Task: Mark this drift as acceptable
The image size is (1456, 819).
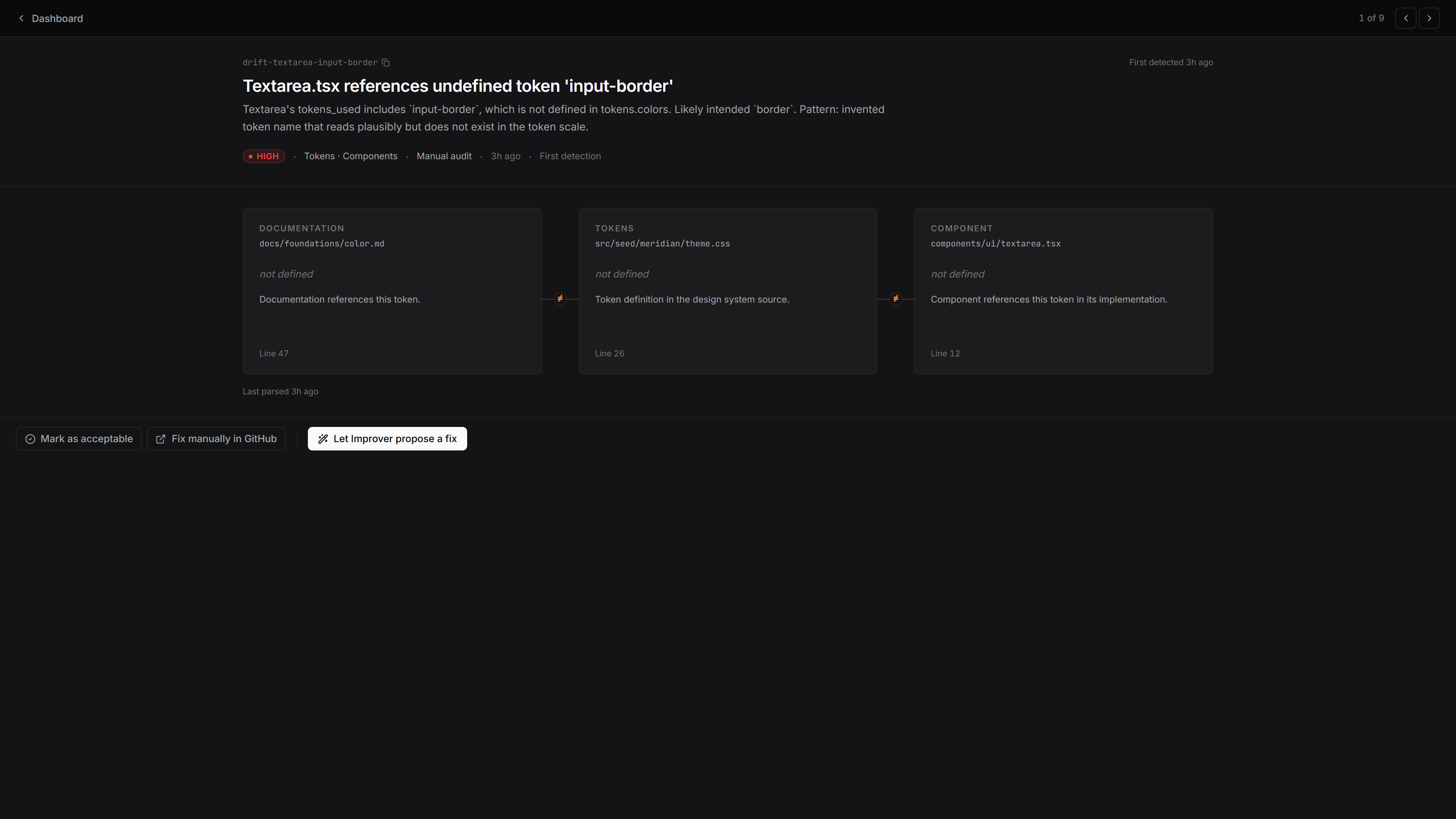Action: (x=78, y=439)
